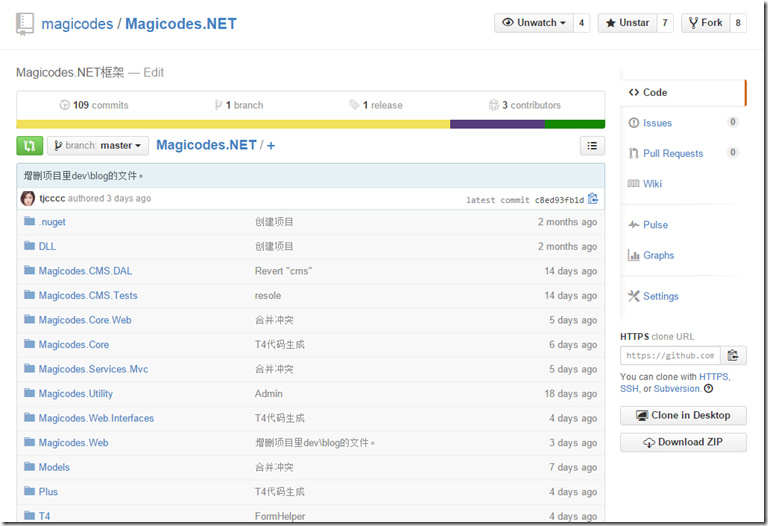This screenshot has height=526, width=768.
Task: Fork the Magicodes.NET repository
Action: click(x=705, y=23)
